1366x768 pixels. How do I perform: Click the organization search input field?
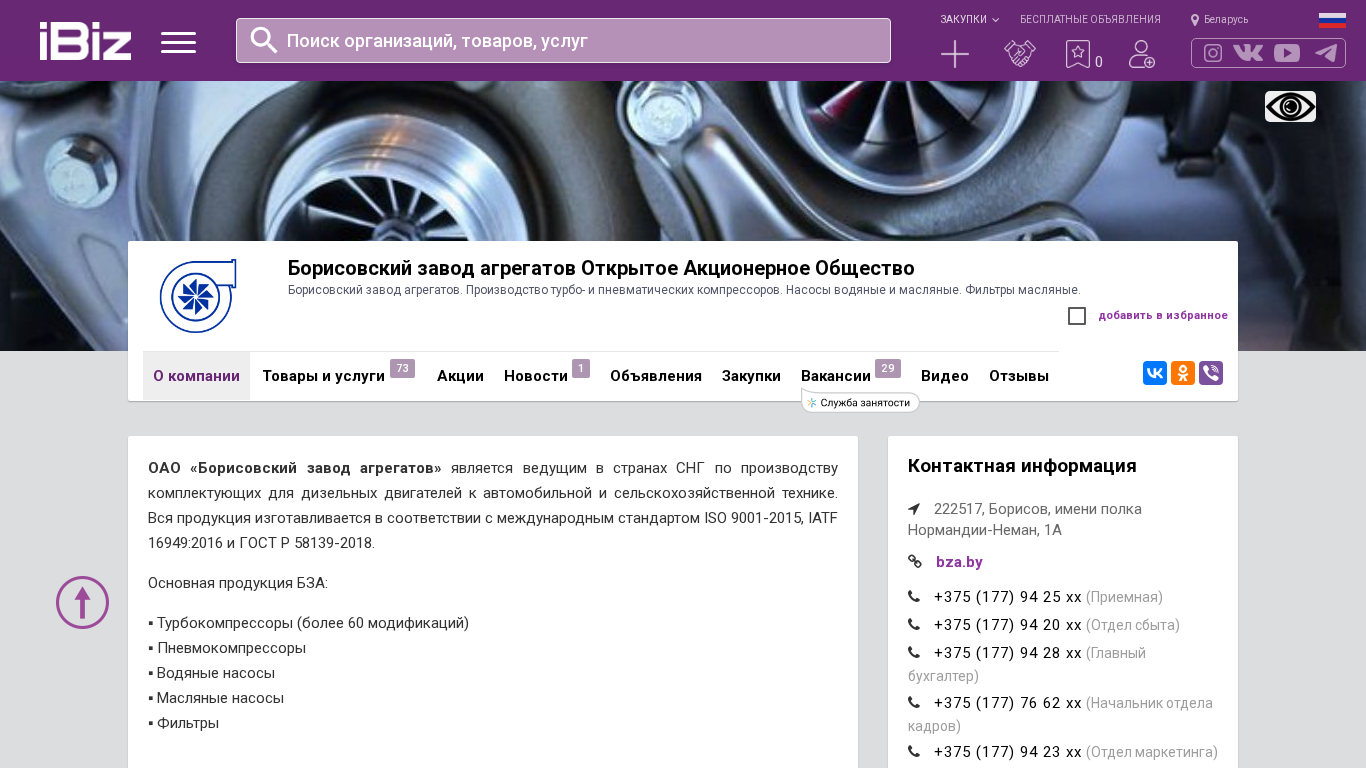[x=563, y=41]
